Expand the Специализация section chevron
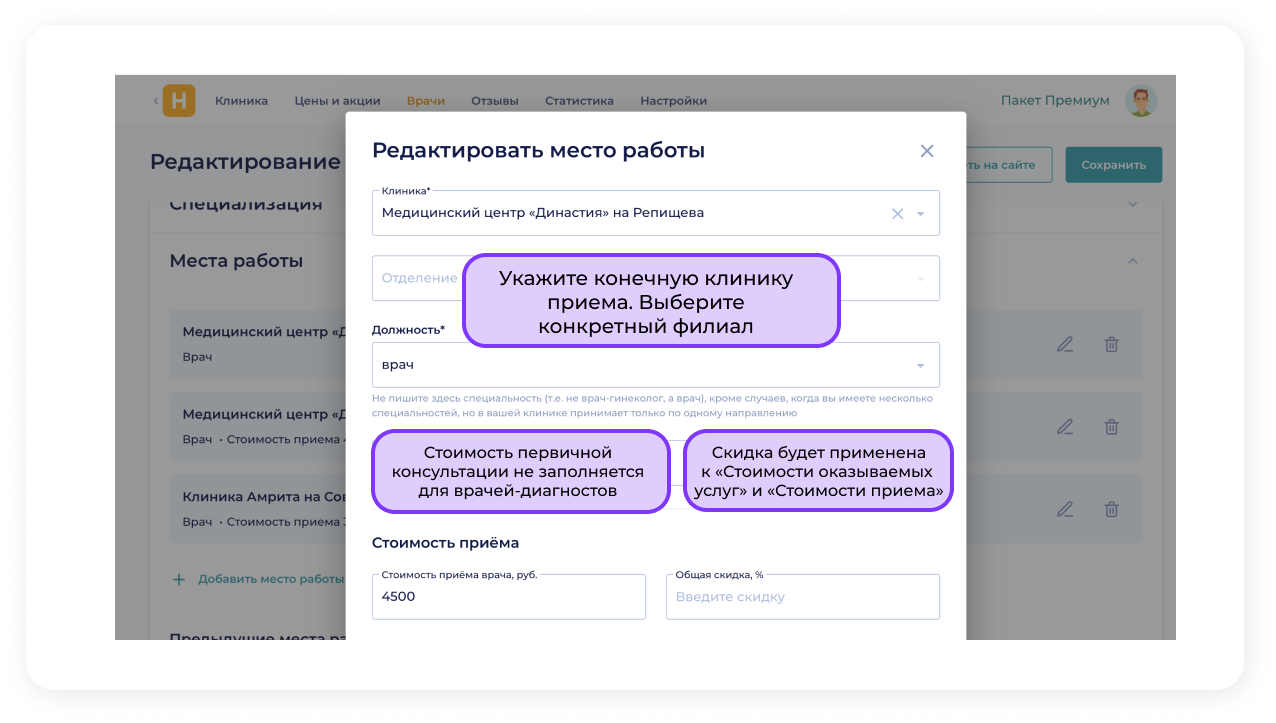1276x723 pixels. pos(1133,204)
